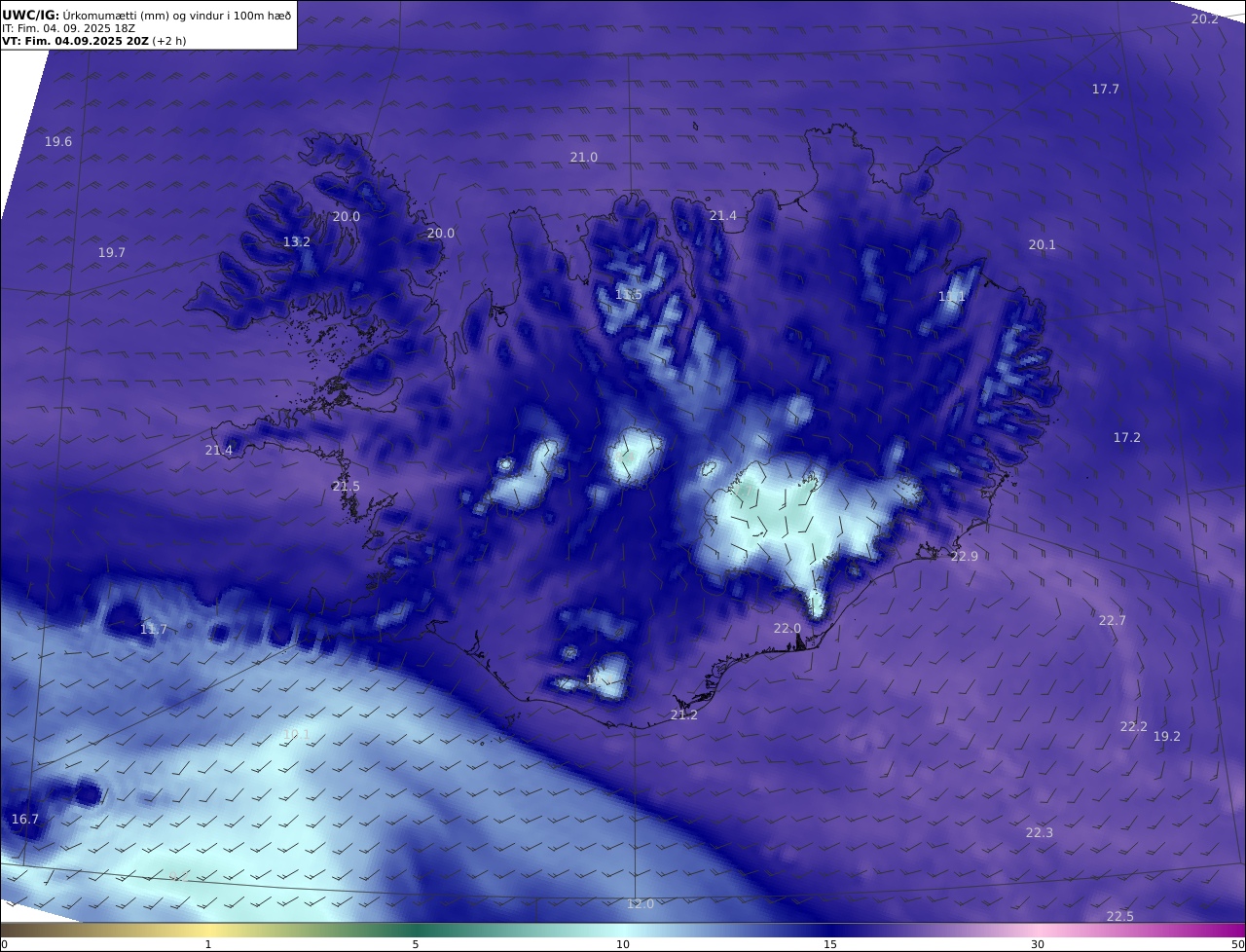This screenshot has height=952, width=1246.
Task: Click the 21.5 value on the map
Action: [346, 487]
